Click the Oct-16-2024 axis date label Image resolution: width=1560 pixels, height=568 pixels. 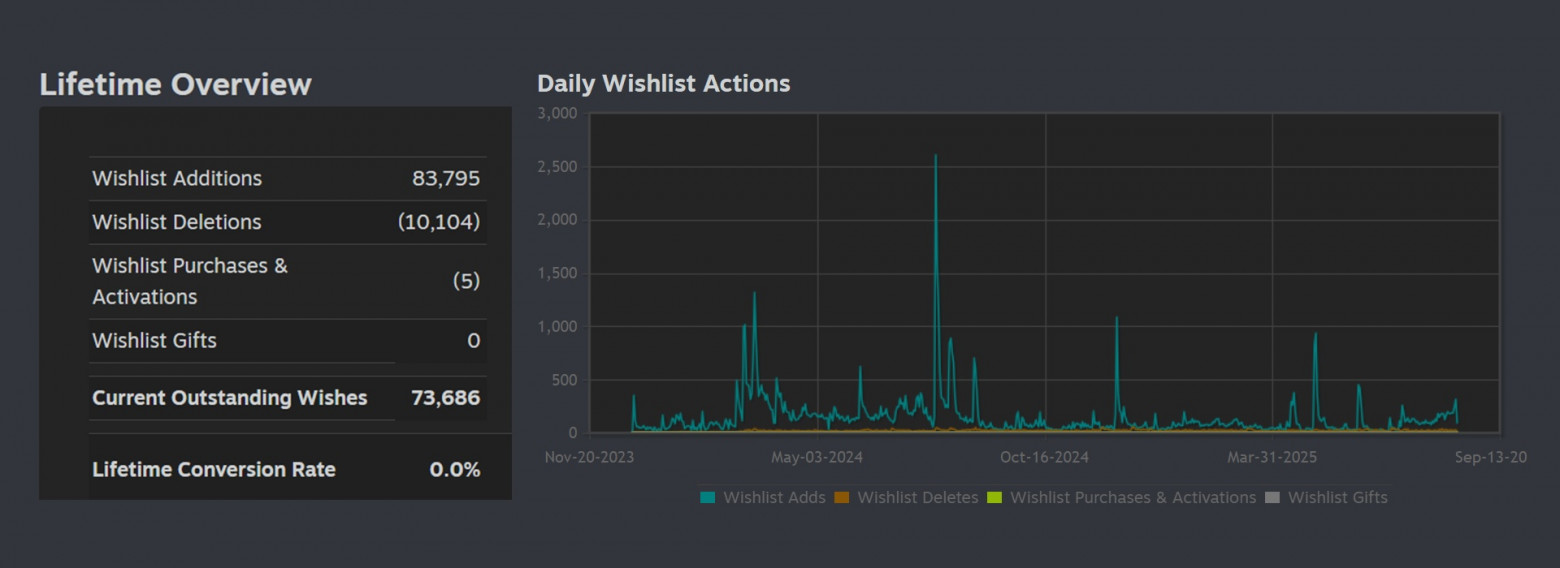pyautogui.click(x=1044, y=457)
